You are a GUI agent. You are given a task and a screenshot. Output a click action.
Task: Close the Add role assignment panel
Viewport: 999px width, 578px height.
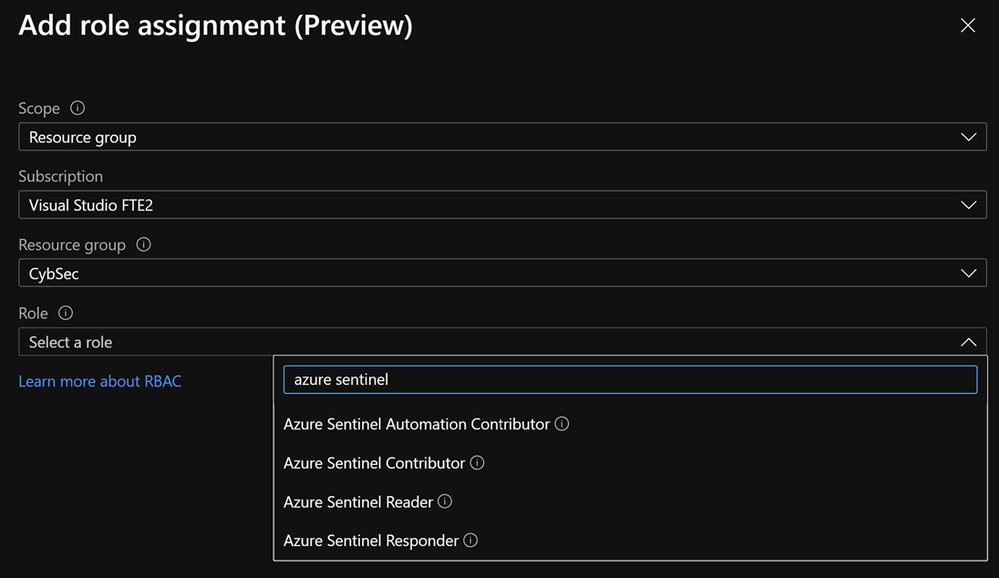[967, 26]
